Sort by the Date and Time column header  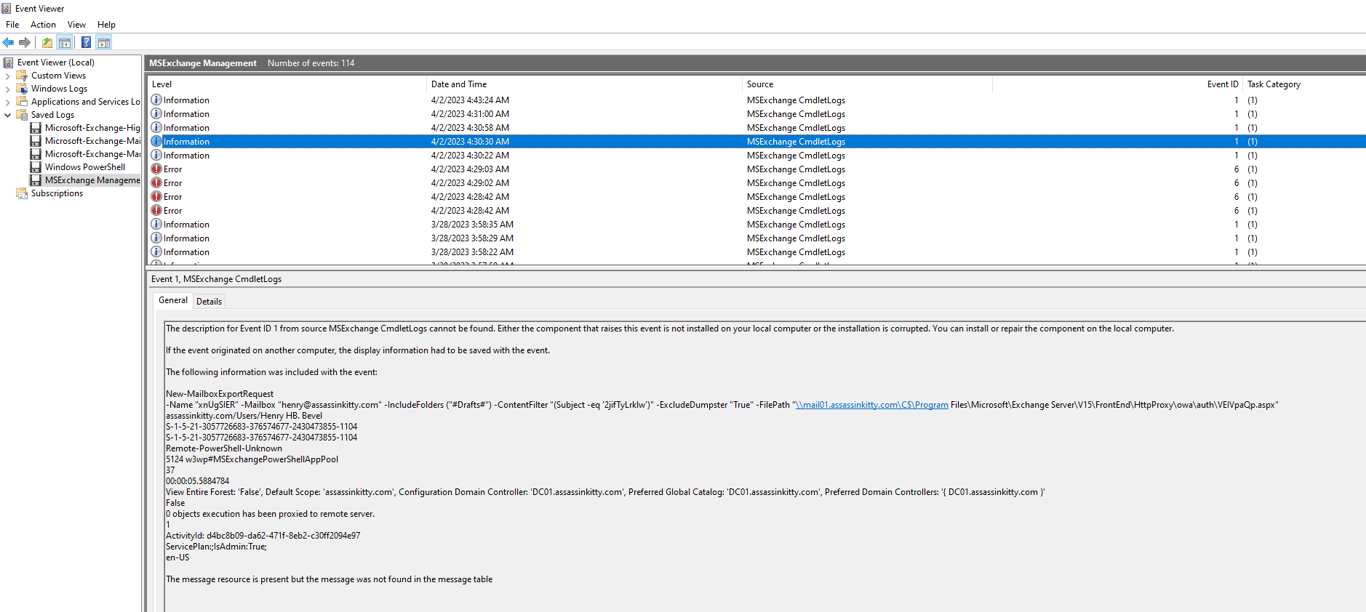585,84
